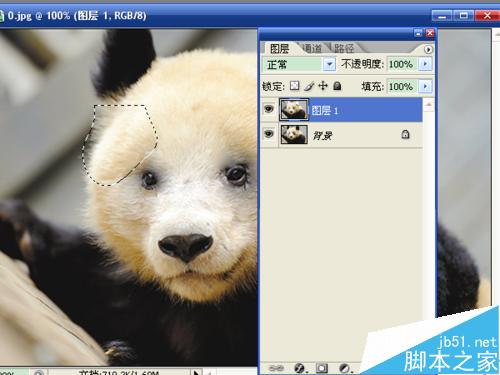Enable lock all using the padlock icon
500x375 pixels.
[337, 86]
